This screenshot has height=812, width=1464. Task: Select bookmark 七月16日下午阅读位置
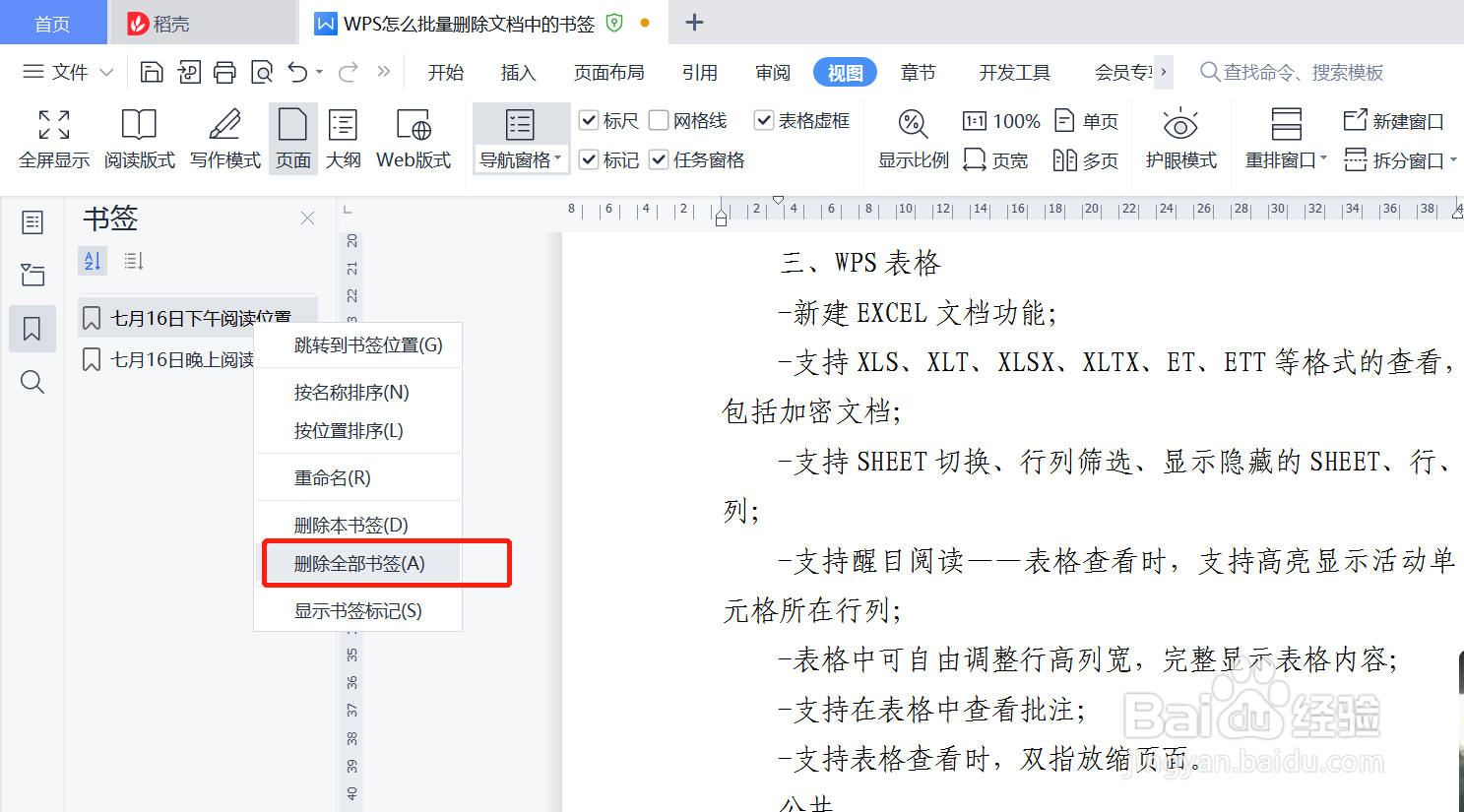pos(198,318)
